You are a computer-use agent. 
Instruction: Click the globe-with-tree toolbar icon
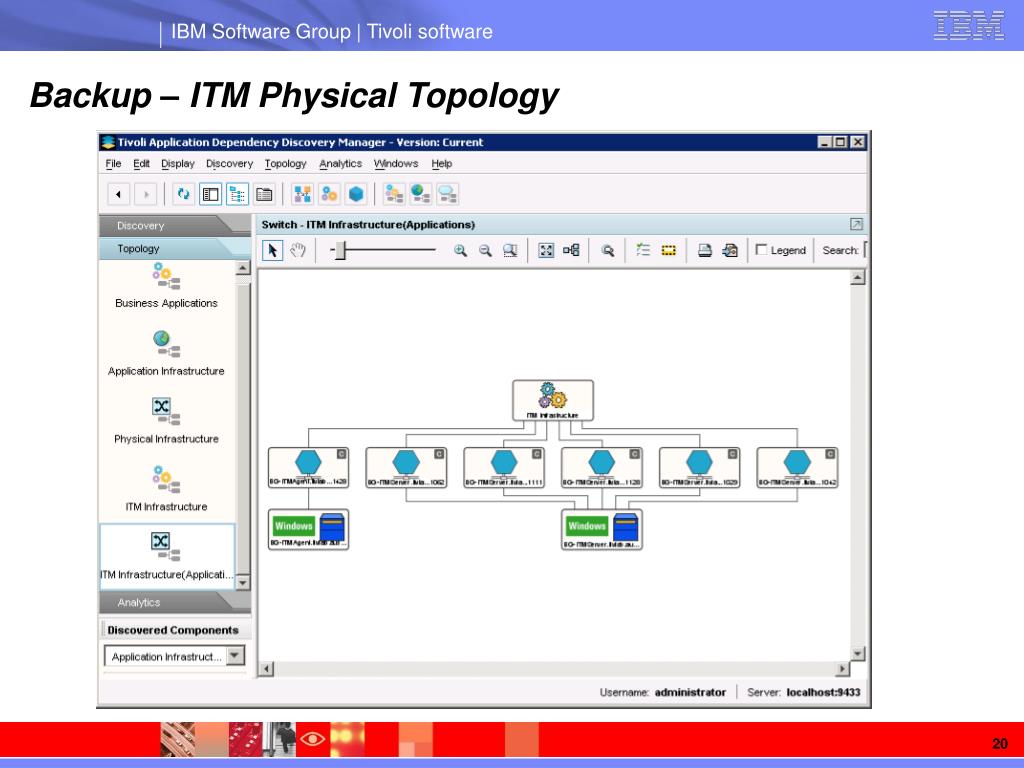[421, 194]
